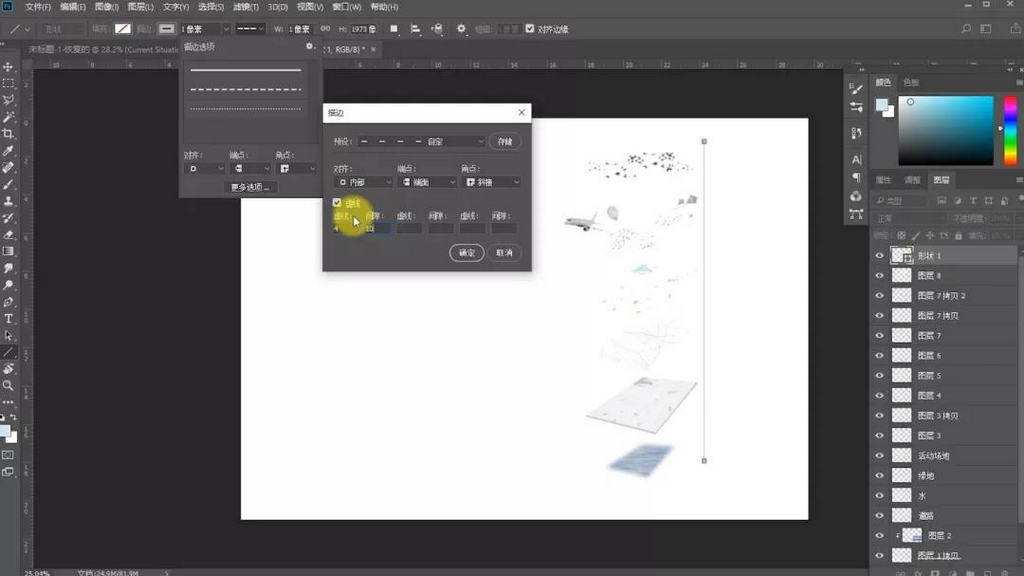Click the rainbow hue slider strip
The image size is (1024, 576).
pyautogui.click(x=1009, y=130)
